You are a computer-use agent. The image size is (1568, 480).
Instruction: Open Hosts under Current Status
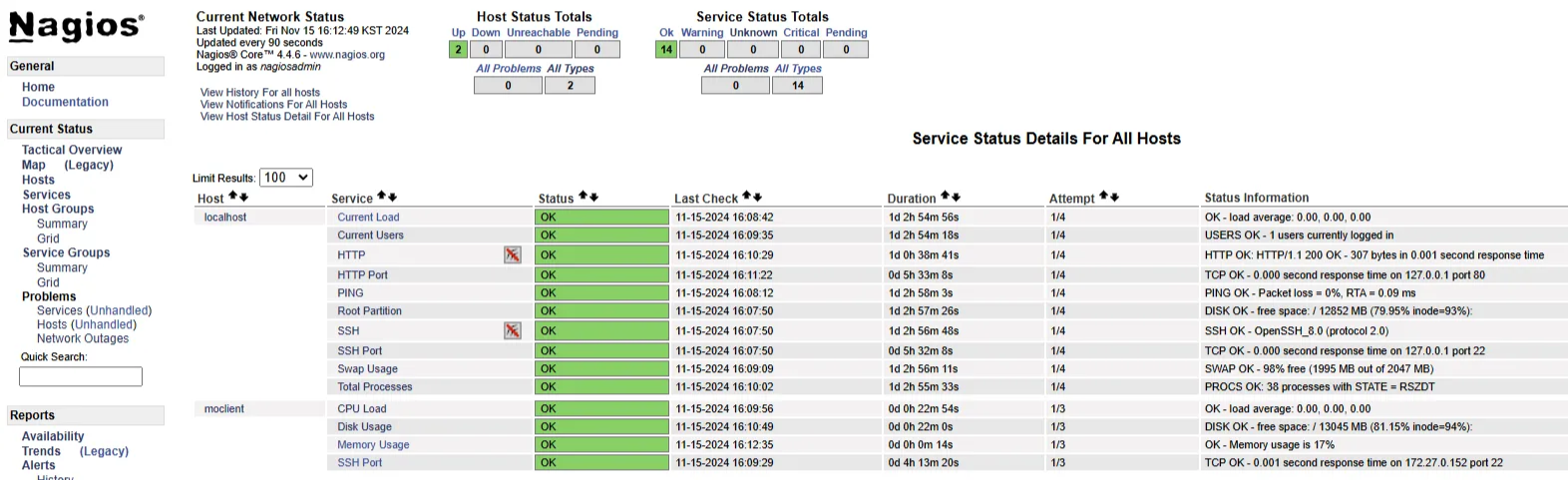(38, 180)
